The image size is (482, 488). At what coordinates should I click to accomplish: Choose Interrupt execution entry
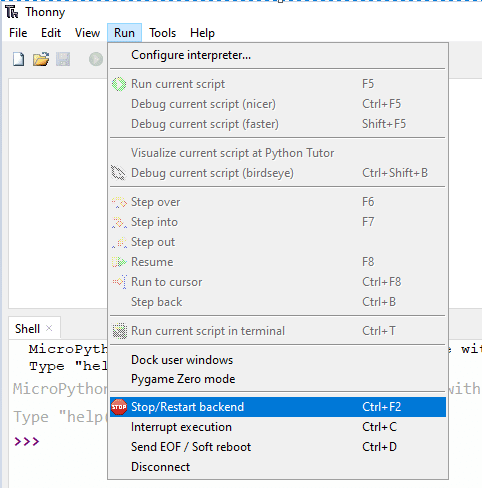tap(278, 427)
